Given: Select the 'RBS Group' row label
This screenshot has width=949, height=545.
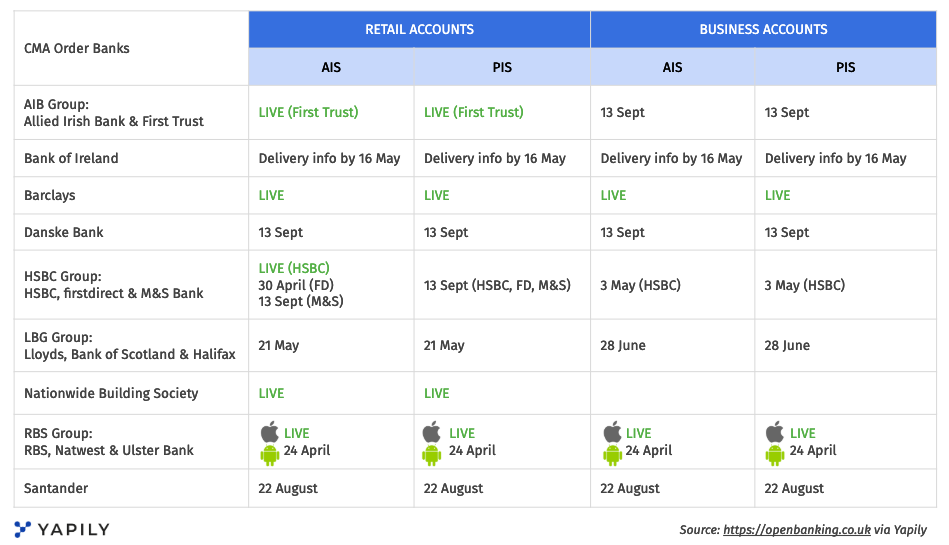Looking at the screenshot, I should pyautogui.click(x=109, y=442).
